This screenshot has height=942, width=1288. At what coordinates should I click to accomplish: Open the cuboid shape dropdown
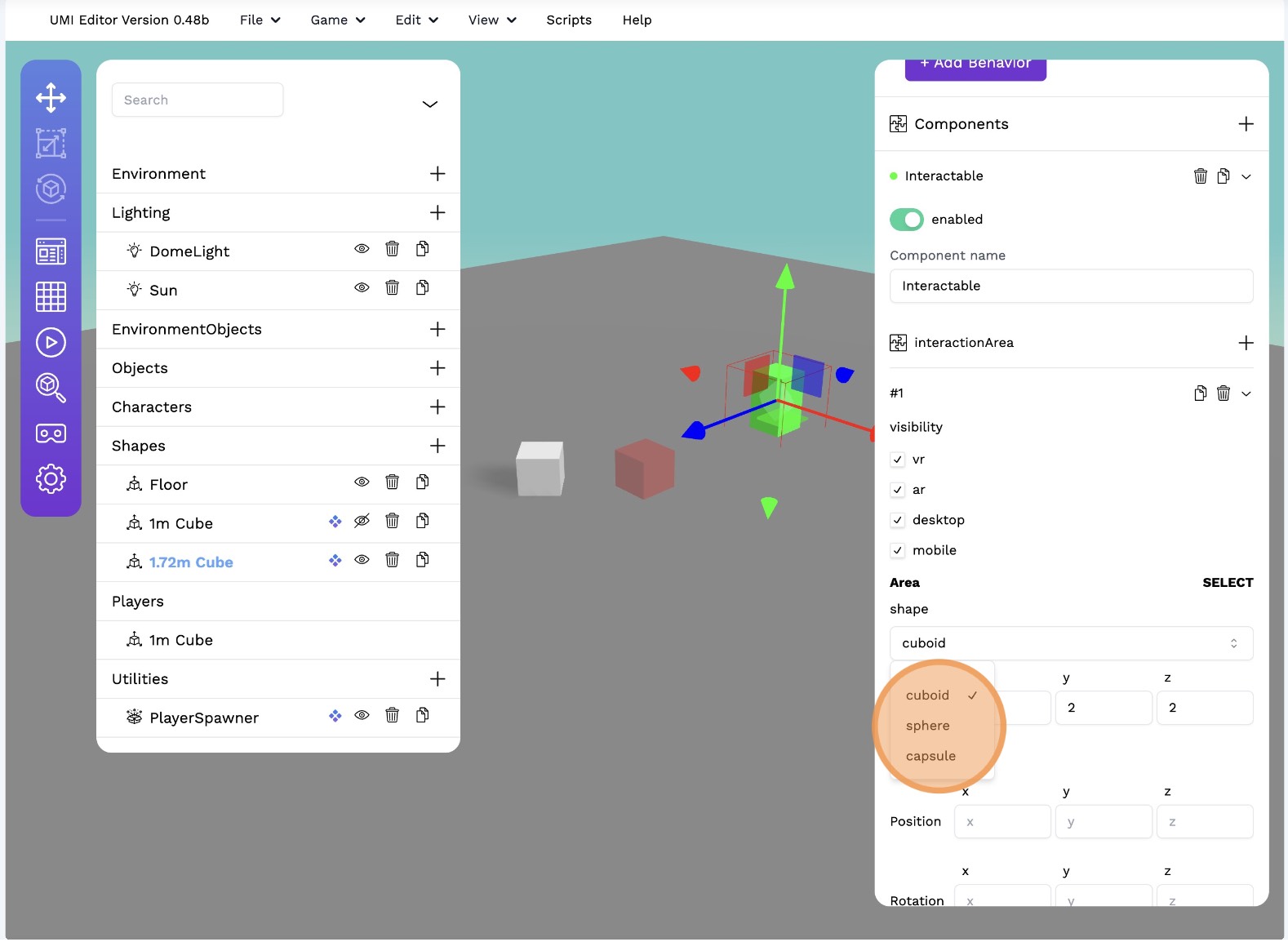(1070, 643)
